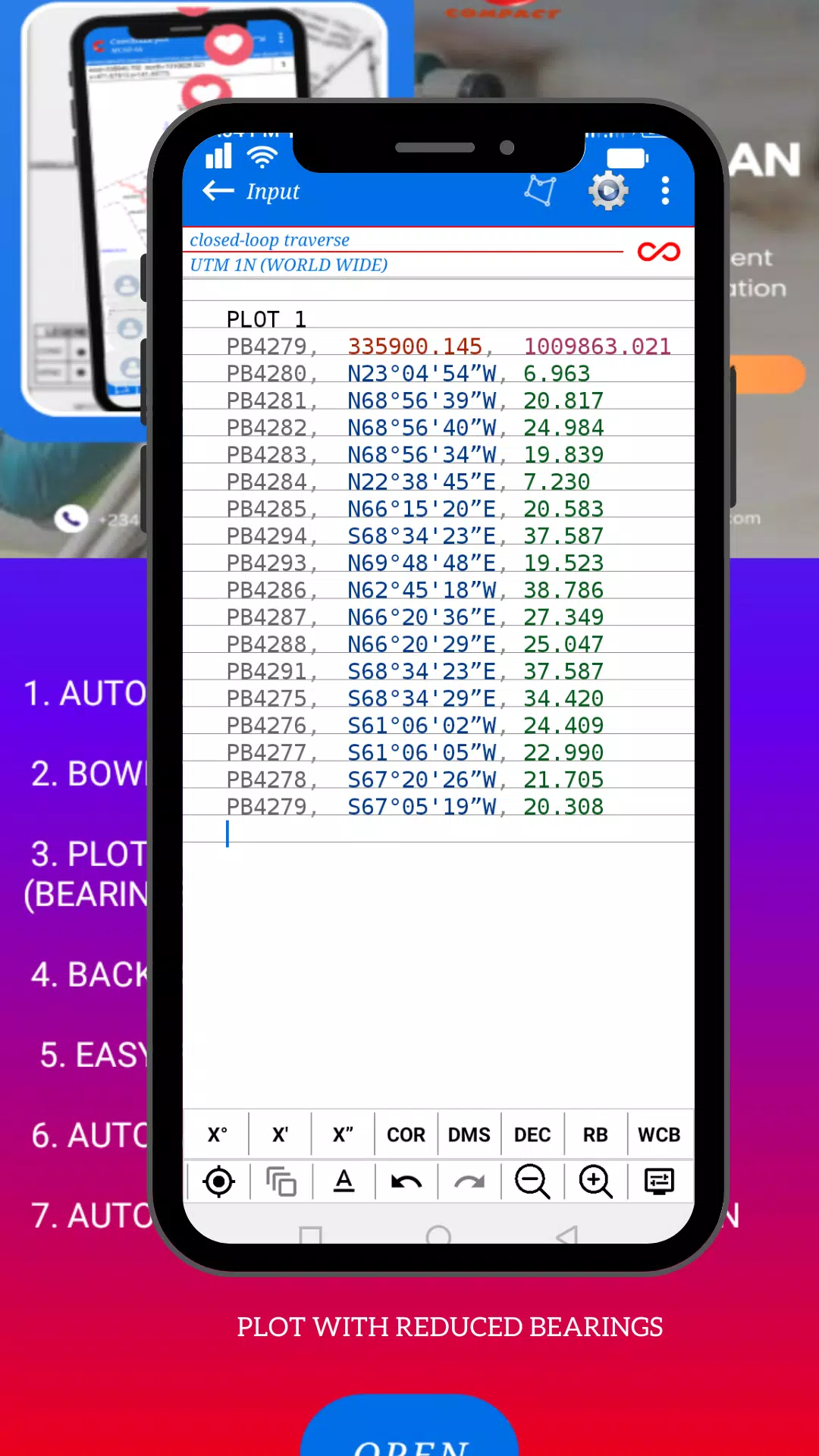Click station PB4291
The height and width of the screenshot is (1456, 819).
(x=266, y=672)
